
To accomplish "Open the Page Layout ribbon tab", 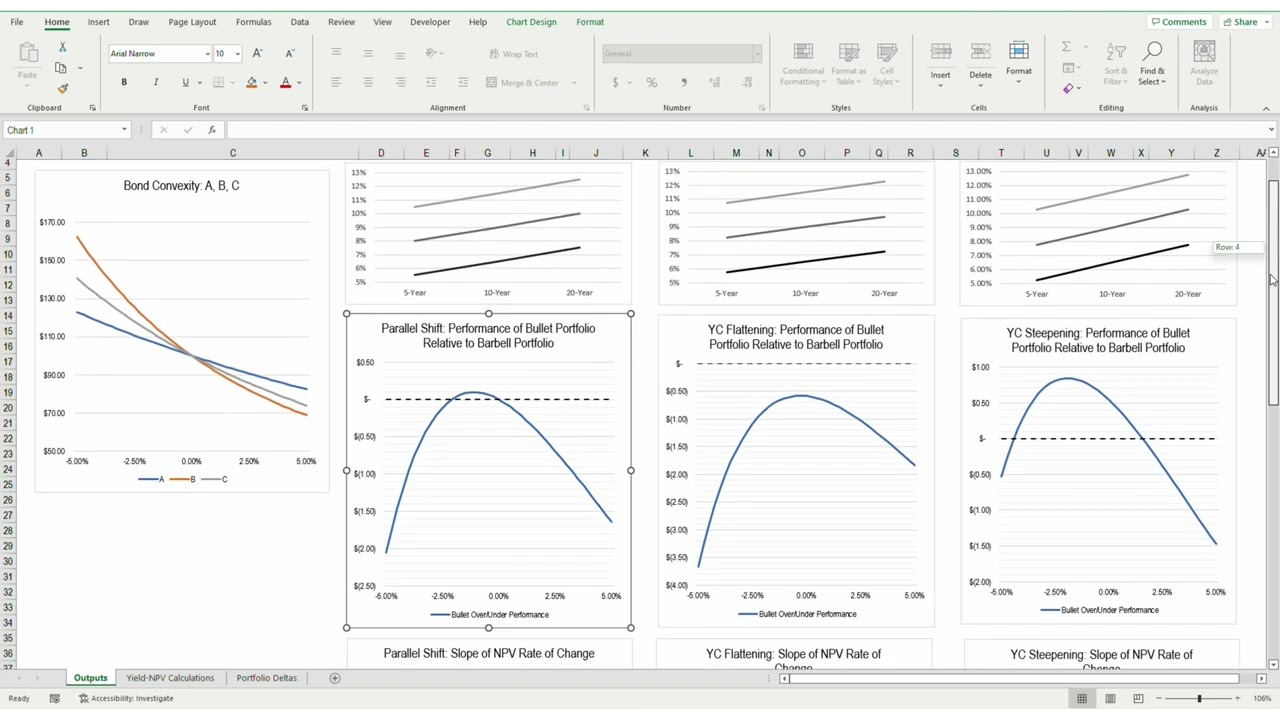I will [x=192, y=22].
